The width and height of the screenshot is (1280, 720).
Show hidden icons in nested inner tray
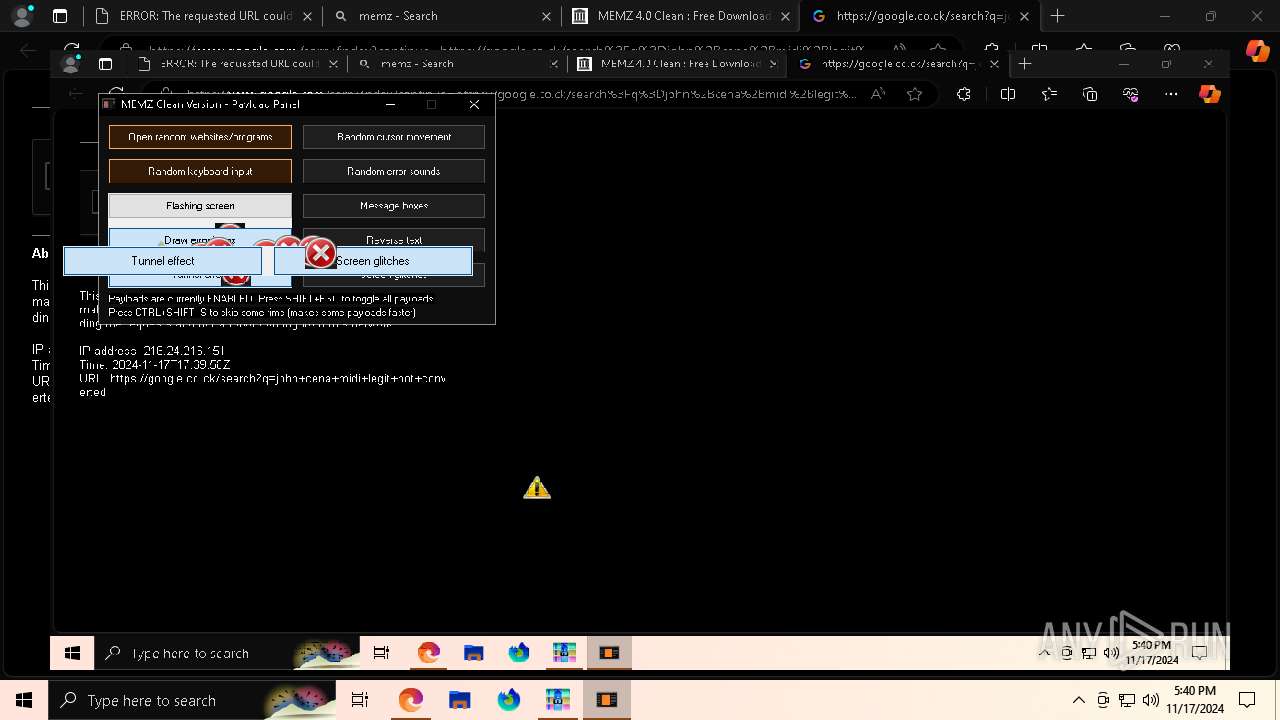1045,653
